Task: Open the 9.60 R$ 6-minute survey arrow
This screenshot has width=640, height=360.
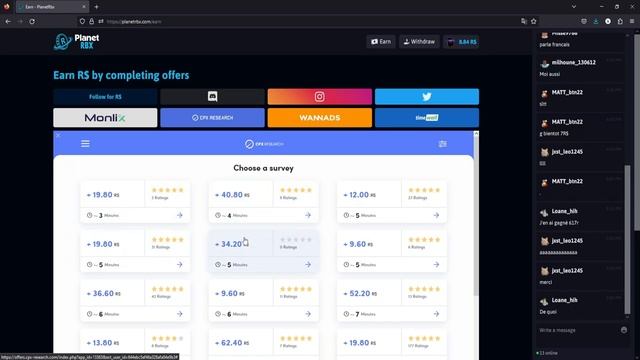Action: point(308,314)
